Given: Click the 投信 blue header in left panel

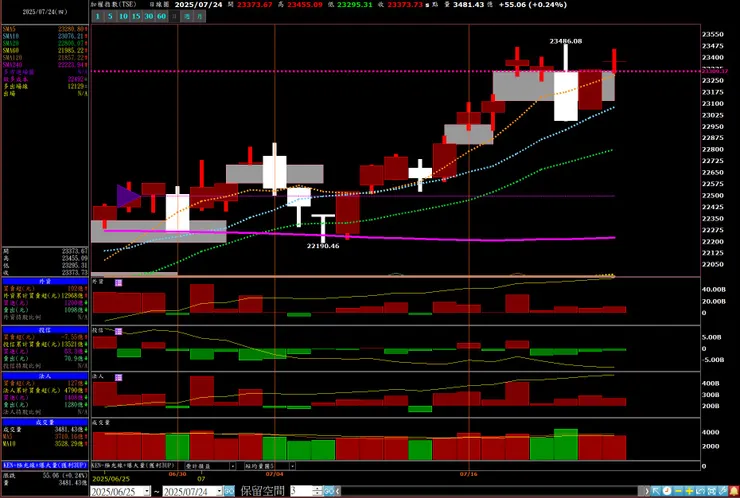Looking at the screenshot, I should (45, 330).
